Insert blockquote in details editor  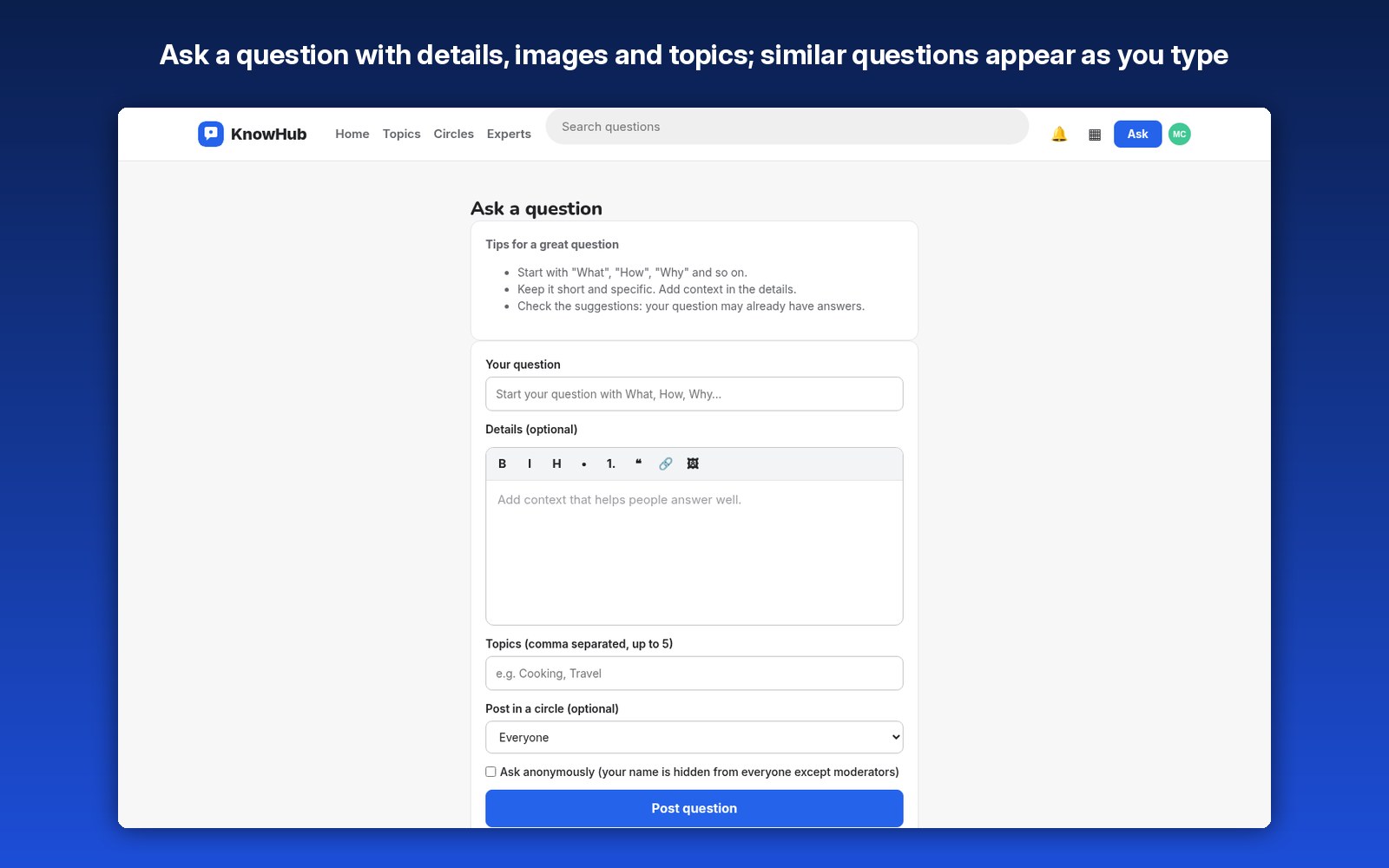(638, 464)
